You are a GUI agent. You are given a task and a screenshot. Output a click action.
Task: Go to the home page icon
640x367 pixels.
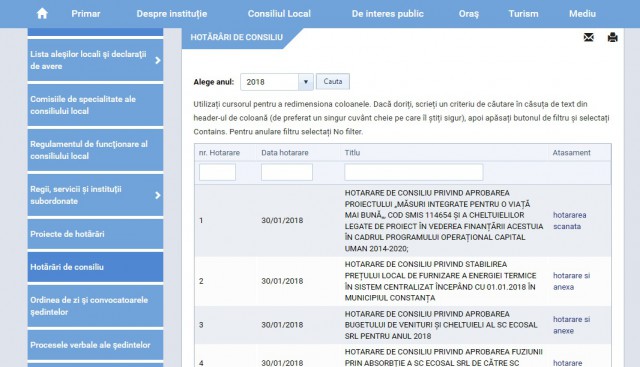click(x=42, y=13)
